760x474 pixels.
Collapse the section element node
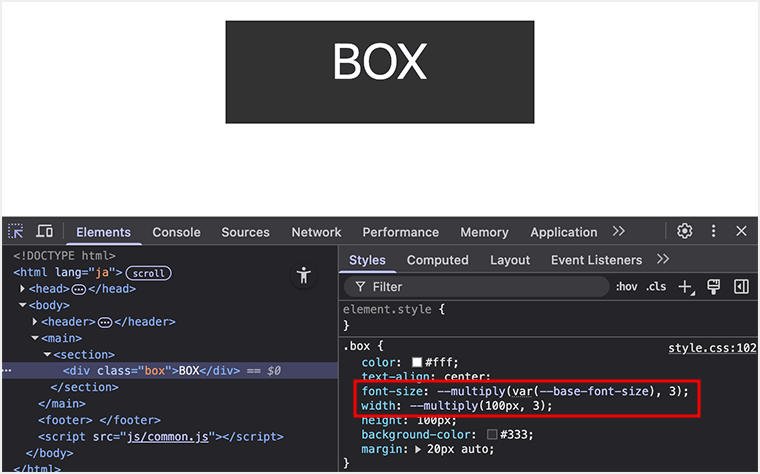[x=48, y=354]
